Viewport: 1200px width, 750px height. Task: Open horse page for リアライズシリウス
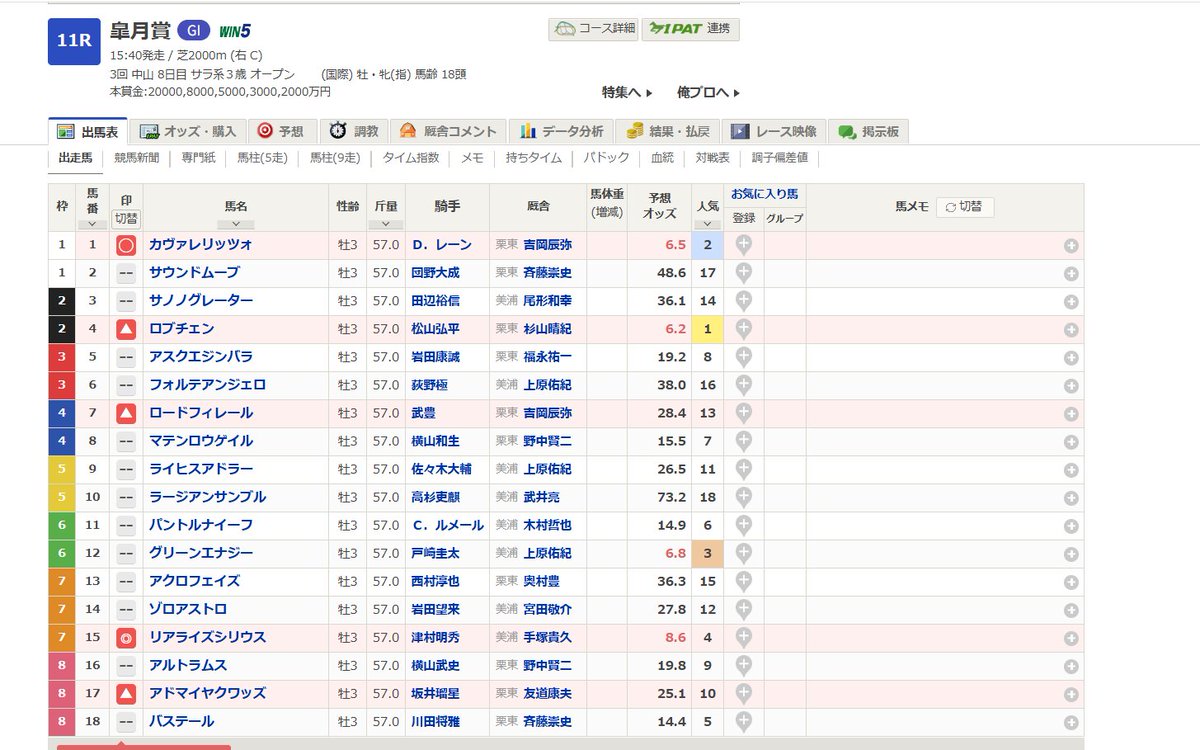click(207, 637)
